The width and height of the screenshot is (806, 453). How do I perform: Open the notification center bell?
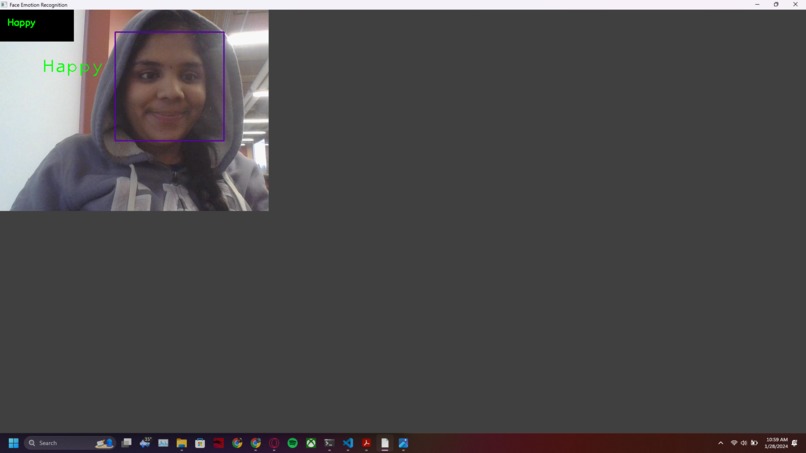[x=795, y=443]
